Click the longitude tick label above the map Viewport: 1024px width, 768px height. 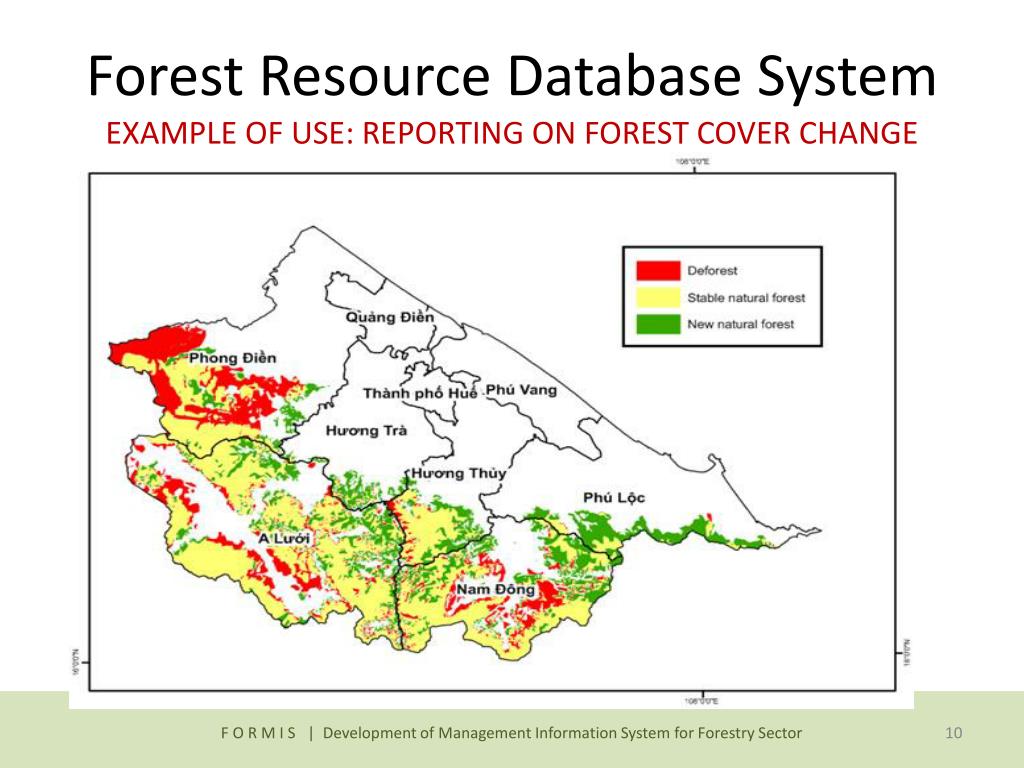pos(694,161)
